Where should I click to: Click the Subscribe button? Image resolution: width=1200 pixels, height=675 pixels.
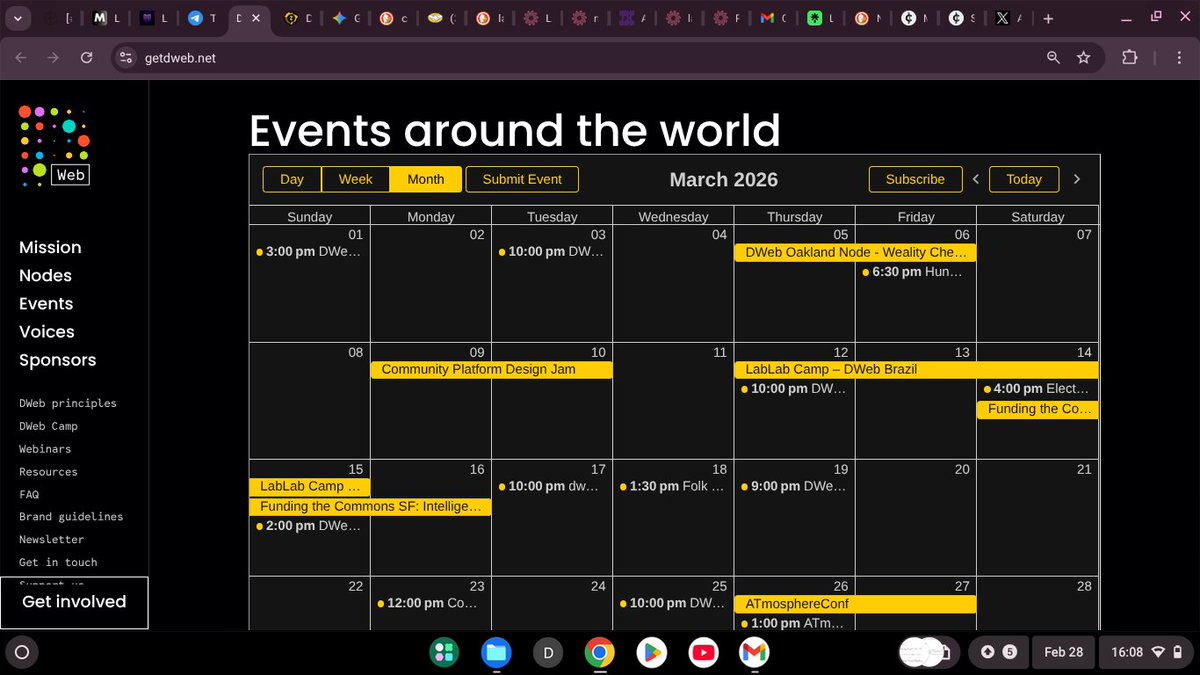click(x=915, y=179)
